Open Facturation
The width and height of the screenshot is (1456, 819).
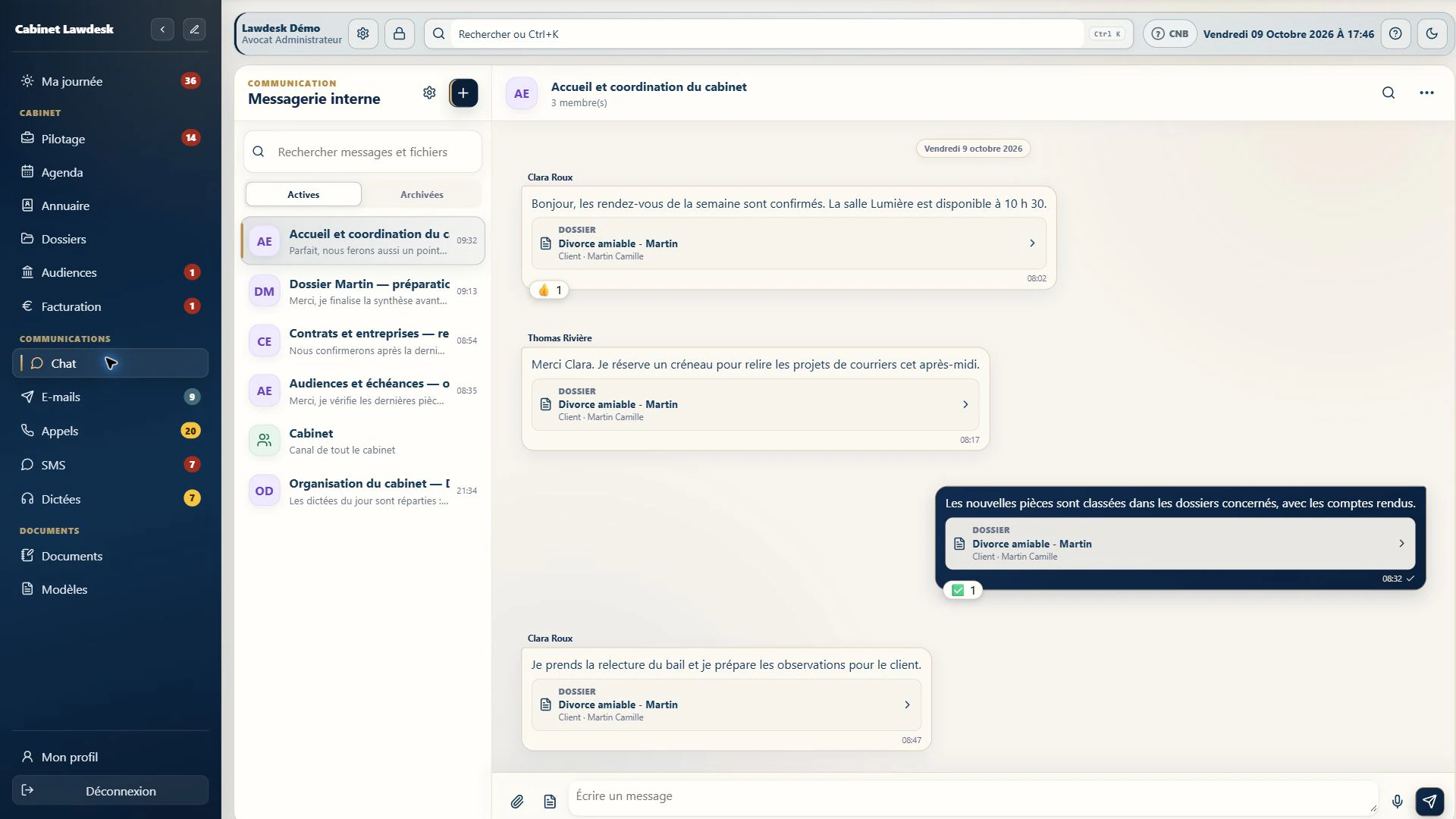click(111, 306)
